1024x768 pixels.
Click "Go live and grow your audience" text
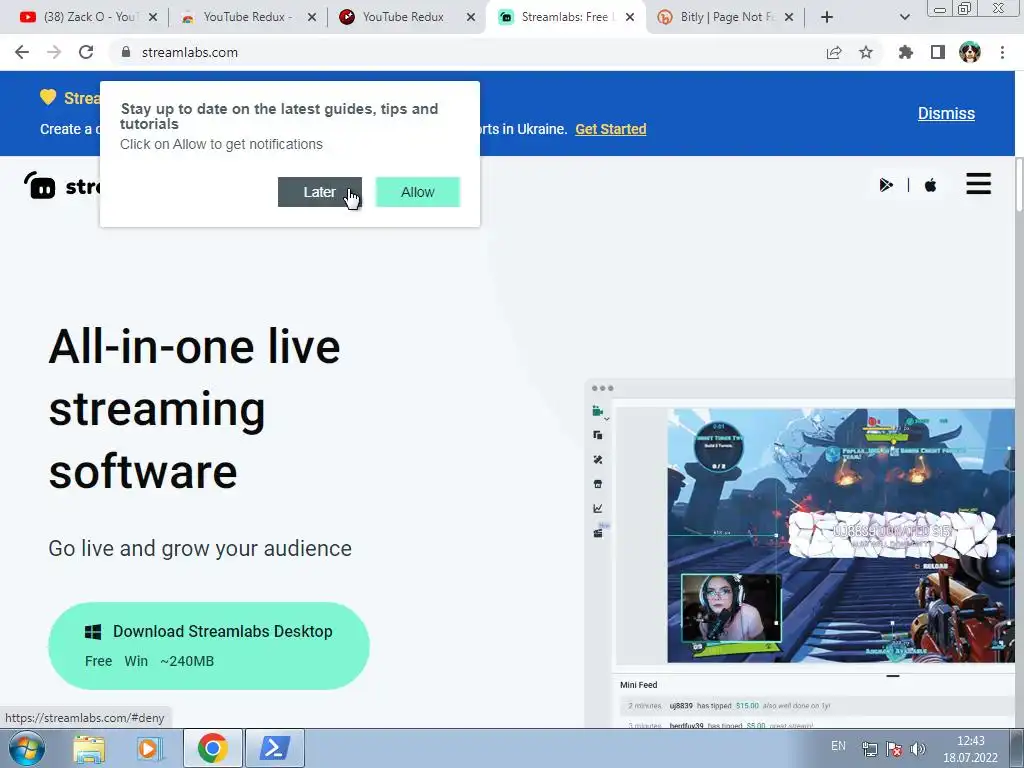[200, 548]
